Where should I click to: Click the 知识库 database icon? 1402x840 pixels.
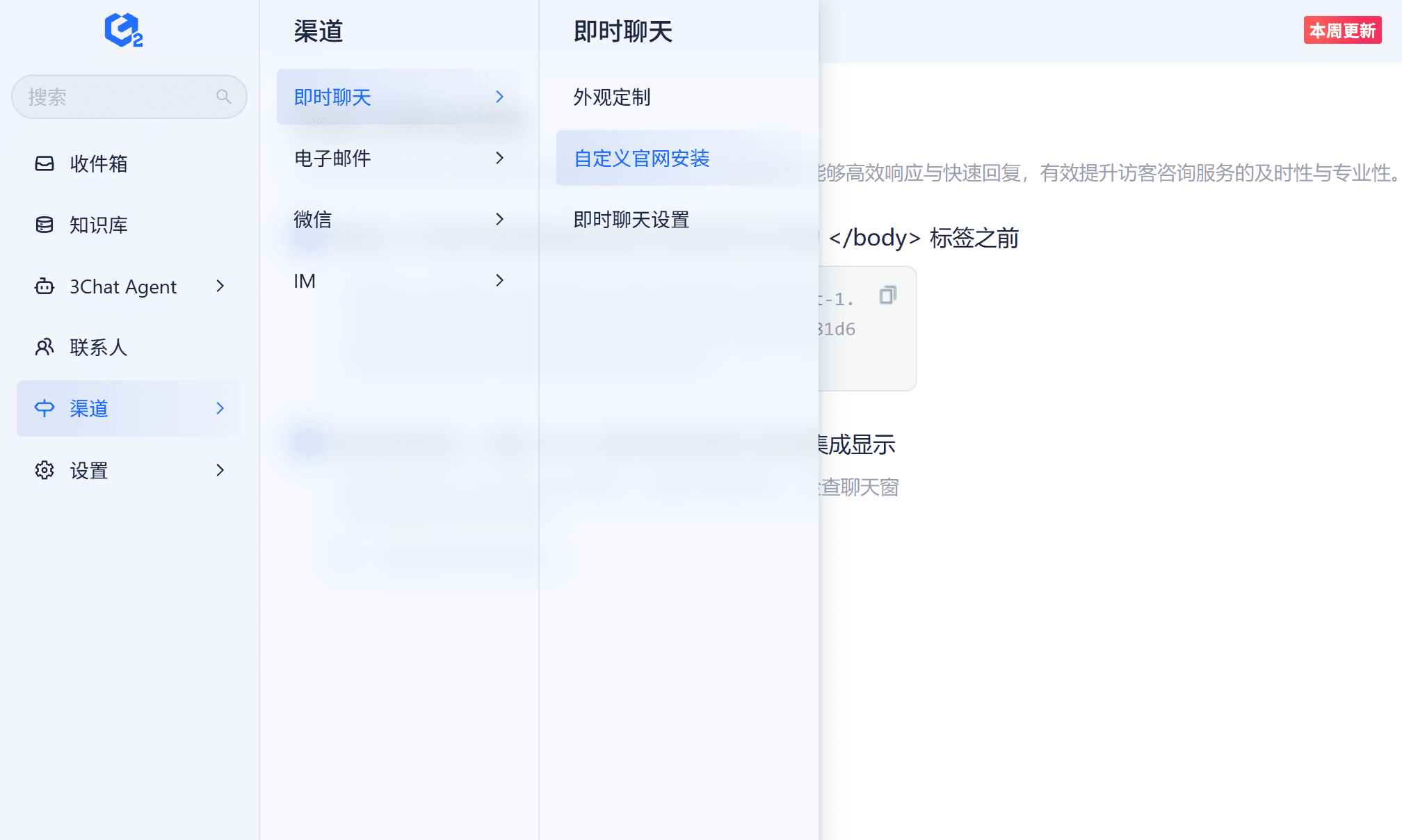click(45, 225)
